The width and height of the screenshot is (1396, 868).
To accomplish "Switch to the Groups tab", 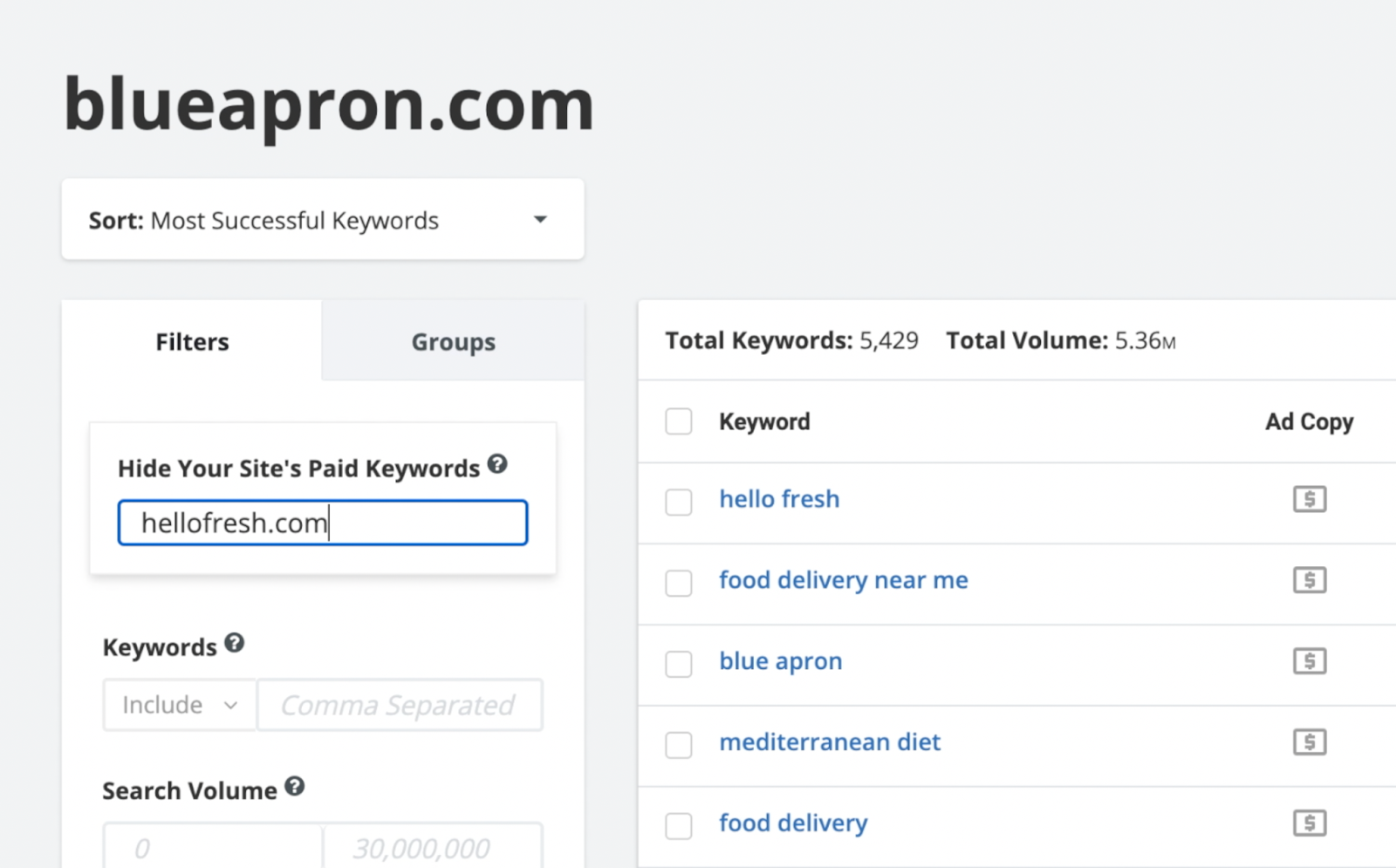I will pos(453,342).
